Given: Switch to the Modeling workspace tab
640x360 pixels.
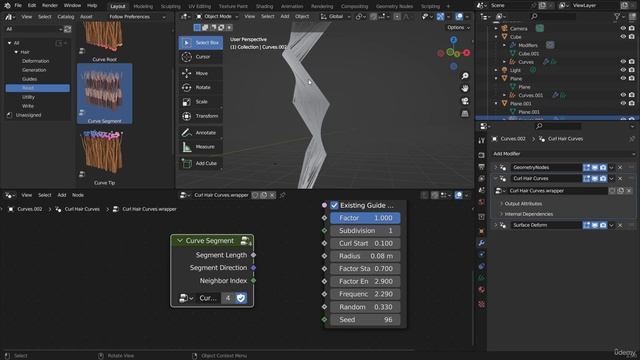Looking at the screenshot, I should (143, 7).
